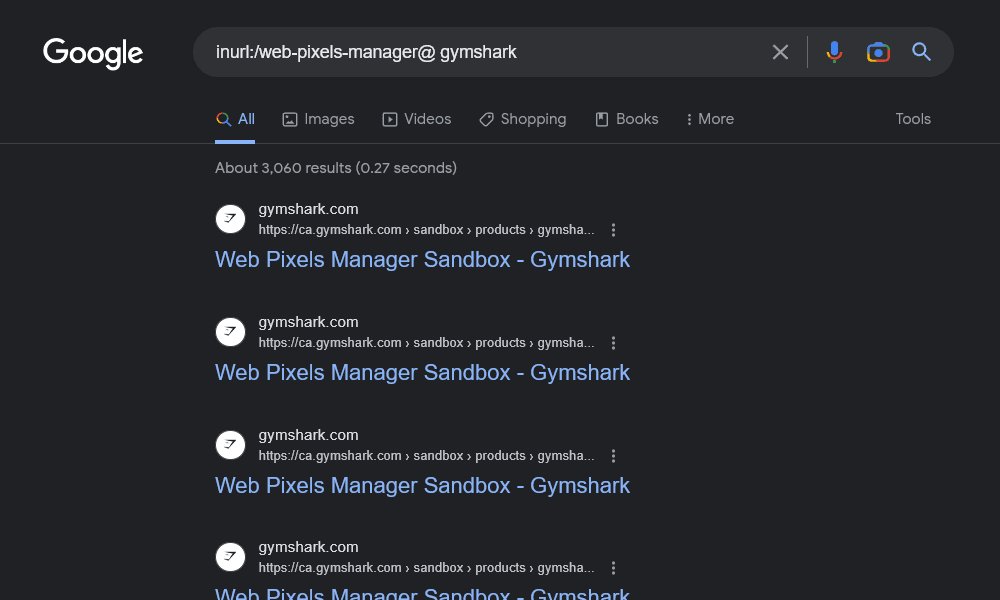This screenshot has width=1000, height=600.
Task: Switch to the Images tab
Action: point(318,119)
